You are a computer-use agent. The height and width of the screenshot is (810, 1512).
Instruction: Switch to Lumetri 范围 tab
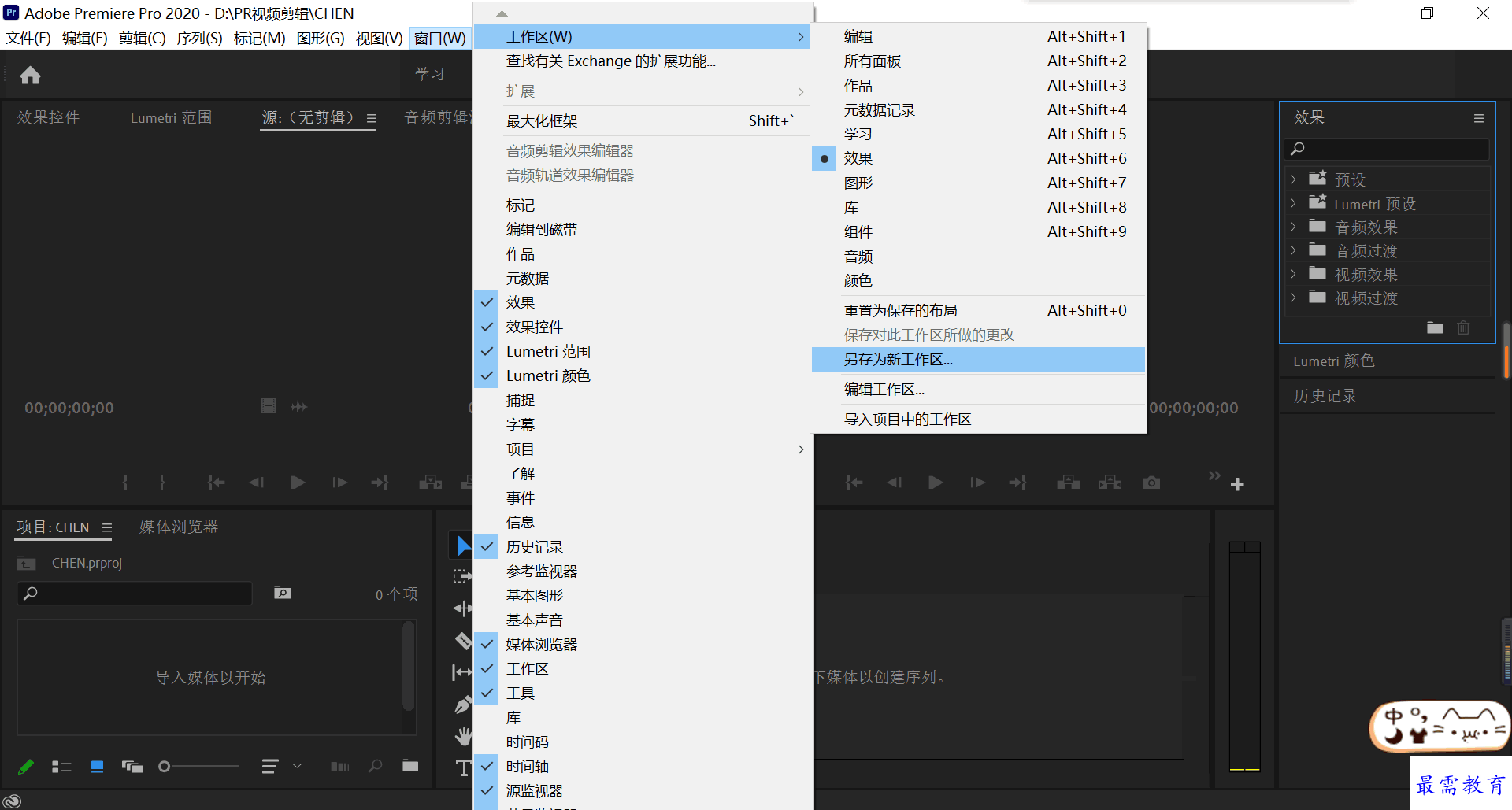click(x=171, y=117)
